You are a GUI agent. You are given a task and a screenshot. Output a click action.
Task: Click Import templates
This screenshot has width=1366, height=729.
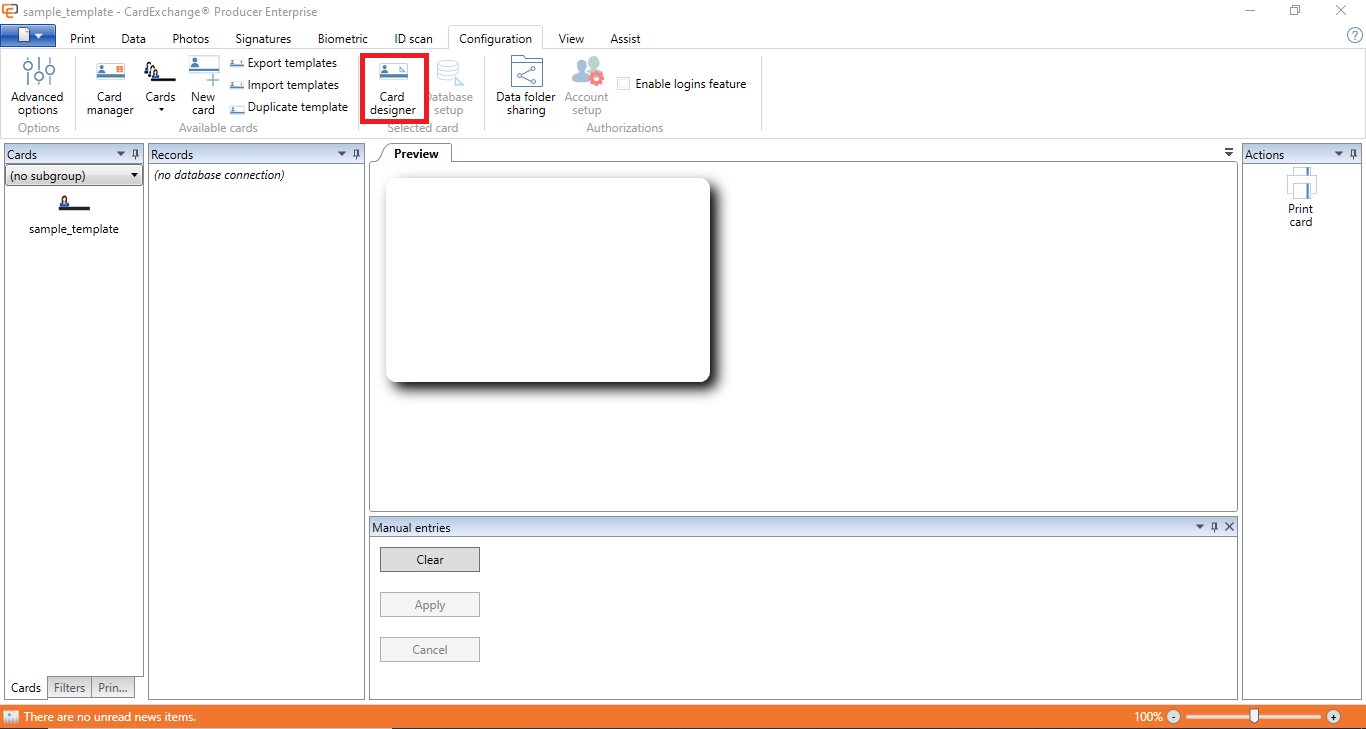click(x=285, y=85)
